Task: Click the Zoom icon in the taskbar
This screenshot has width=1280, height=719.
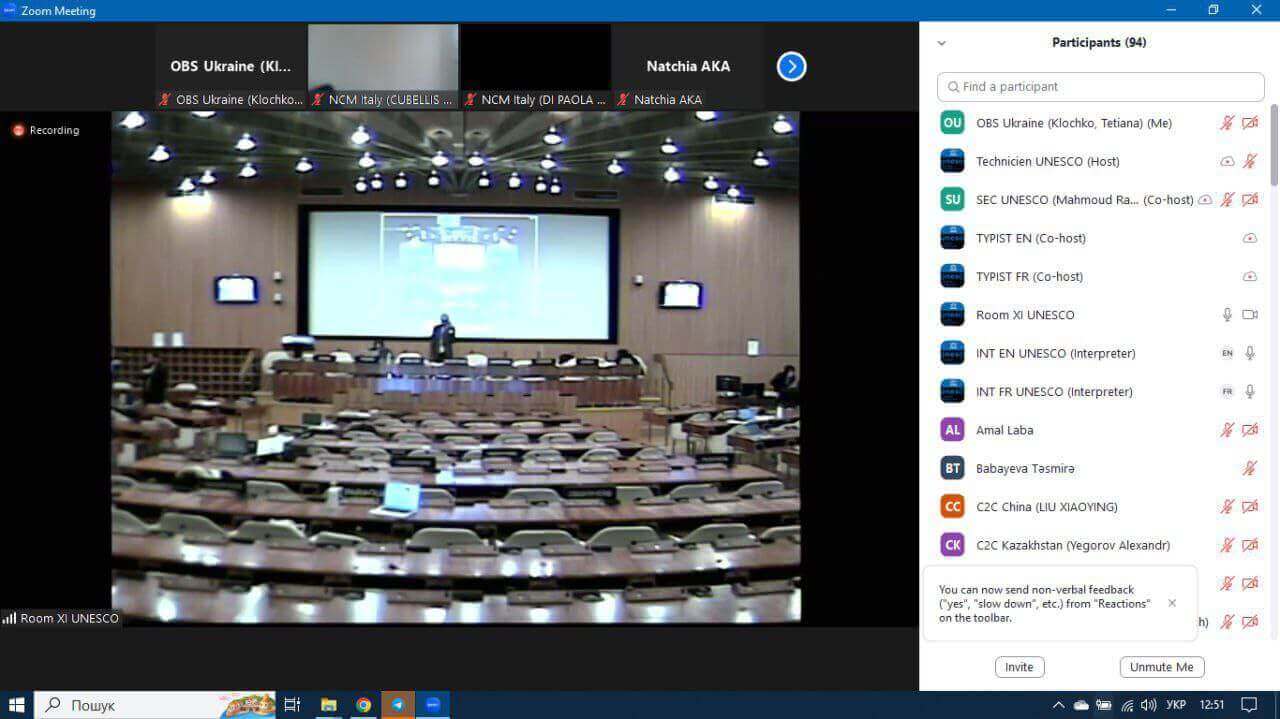Action: (432, 705)
